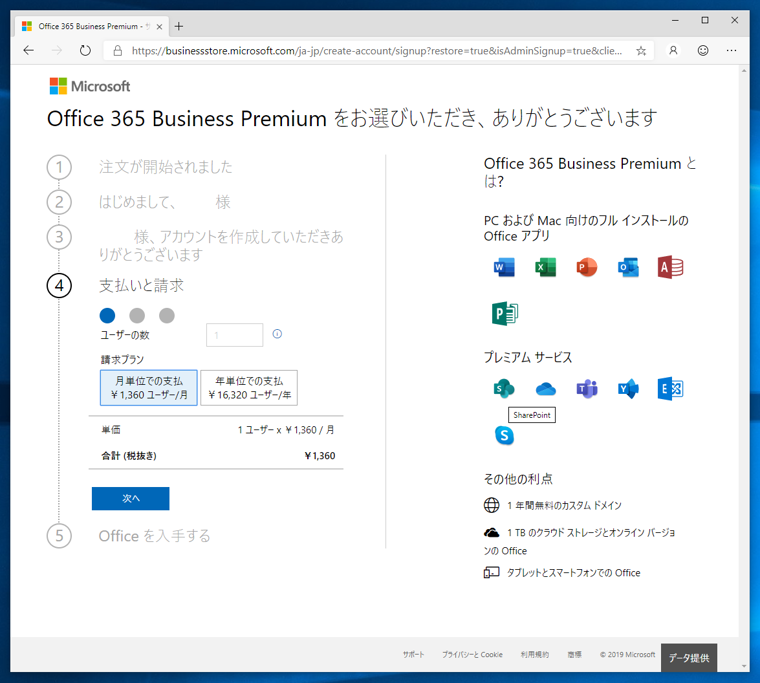Click the info icon beside user count
The image size is (760, 683).
tap(277, 334)
